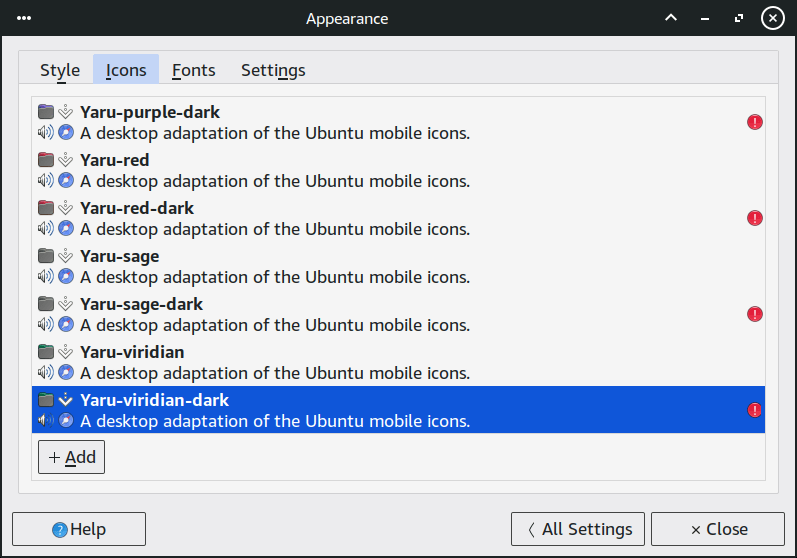Click the download arrow icon for Yaru-red-dark
This screenshot has width=797, height=558.
click(x=66, y=208)
